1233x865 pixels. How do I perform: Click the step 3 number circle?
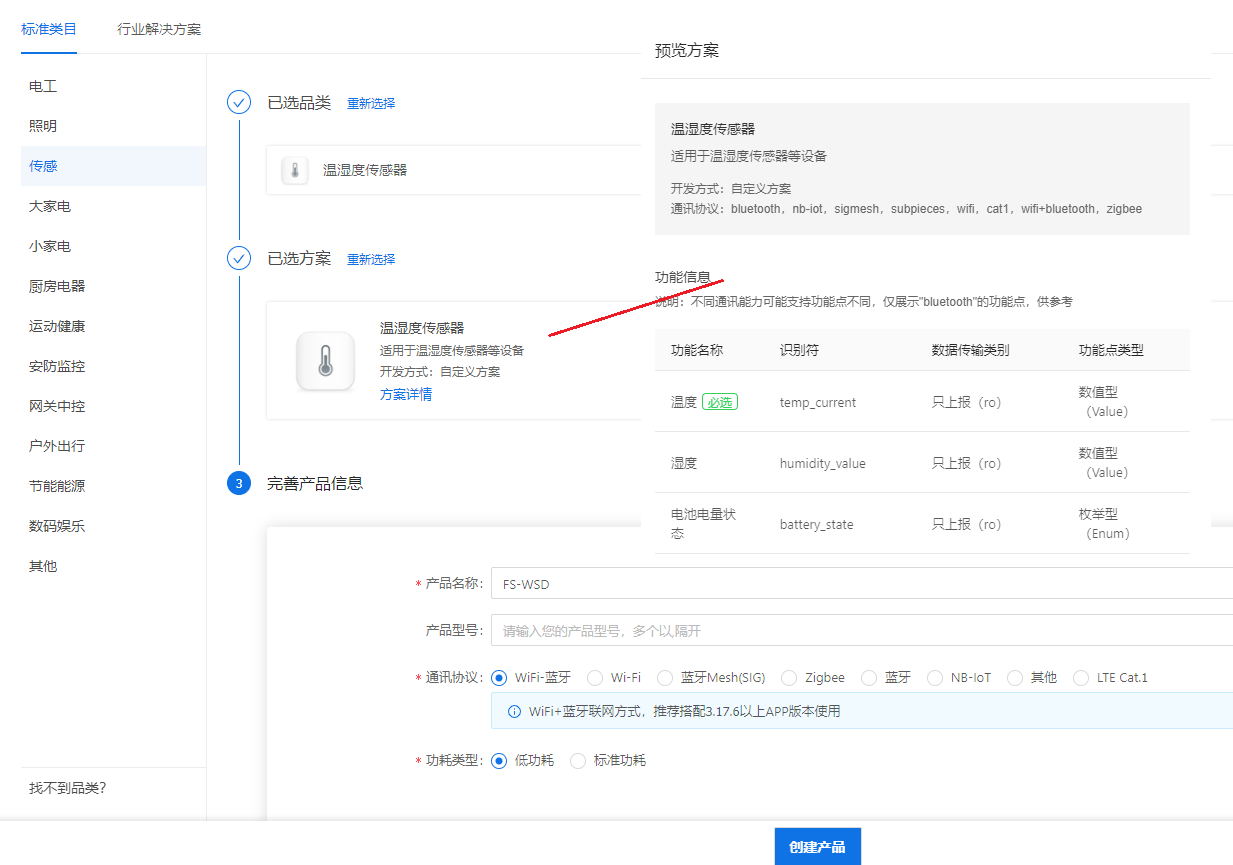239,484
